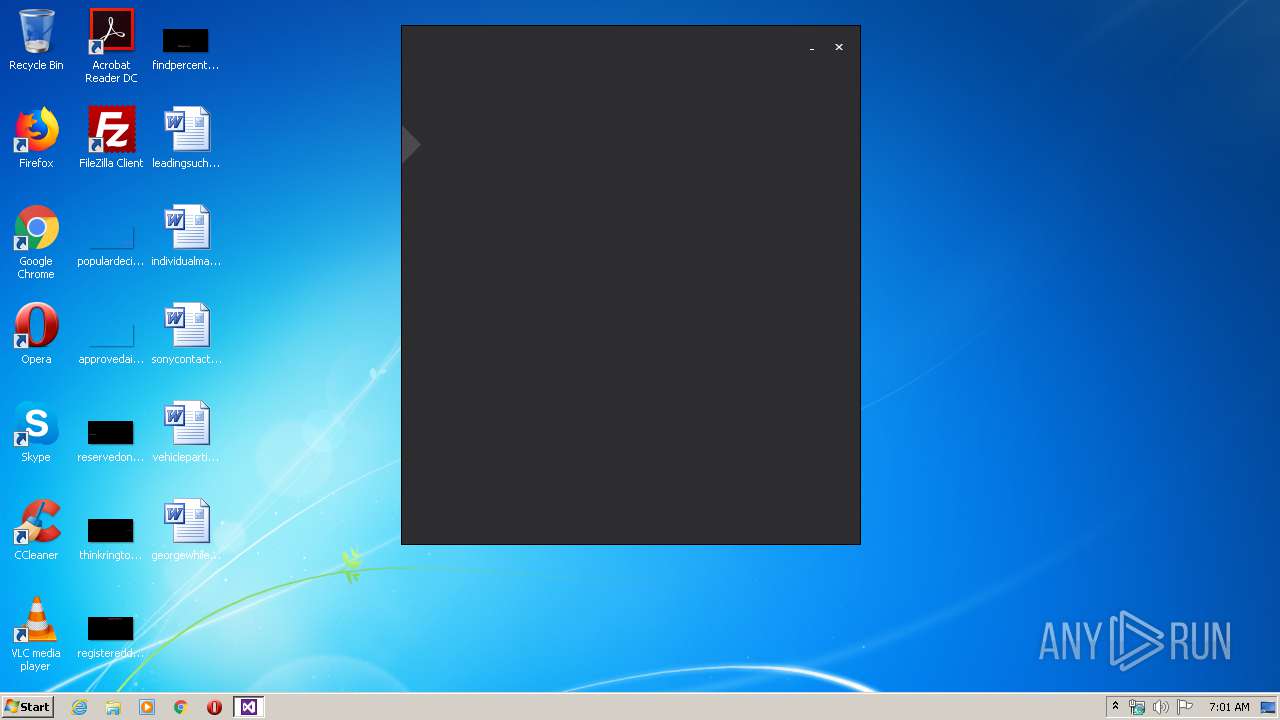Launch the CCleaner desktop shortcut
1280x720 pixels.
point(36,530)
